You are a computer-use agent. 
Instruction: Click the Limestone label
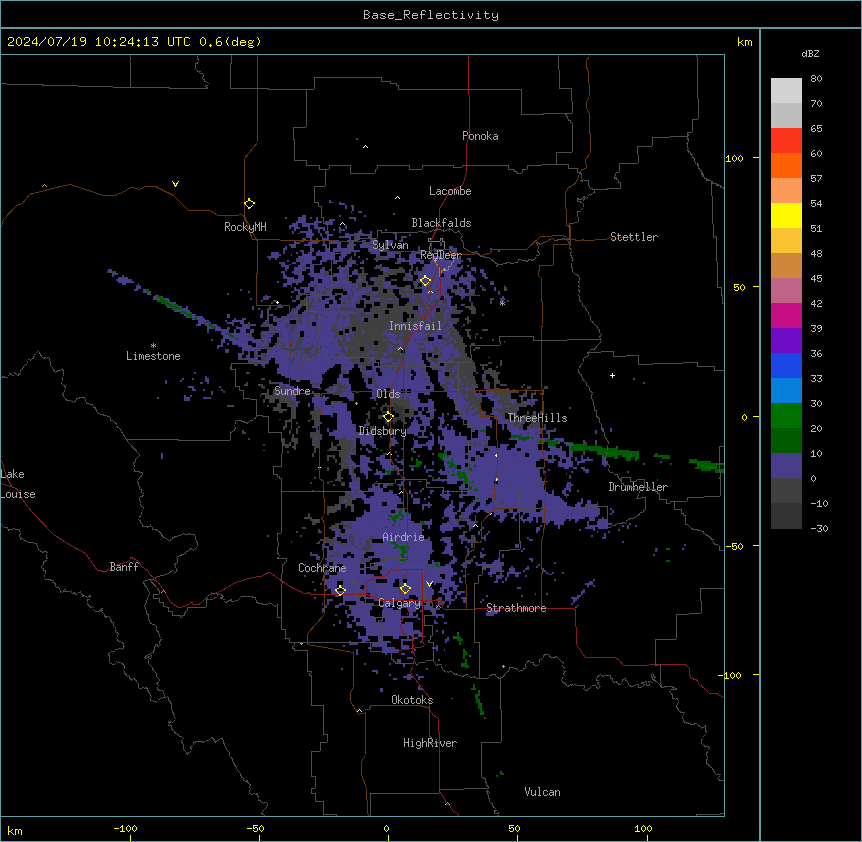click(x=153, y=356)
